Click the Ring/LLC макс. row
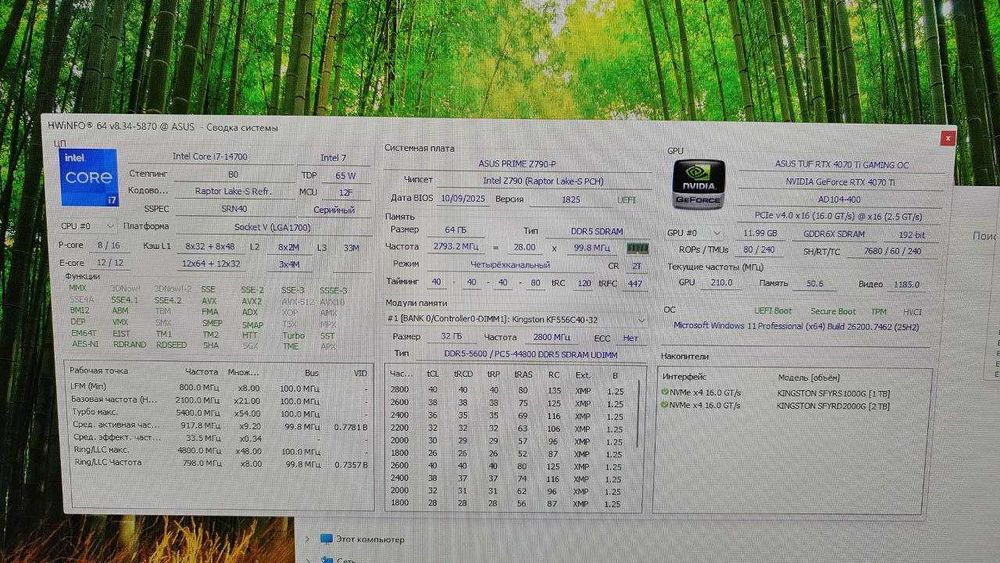The width and height of the screenshot is (1000, 563). pos(220,451)
